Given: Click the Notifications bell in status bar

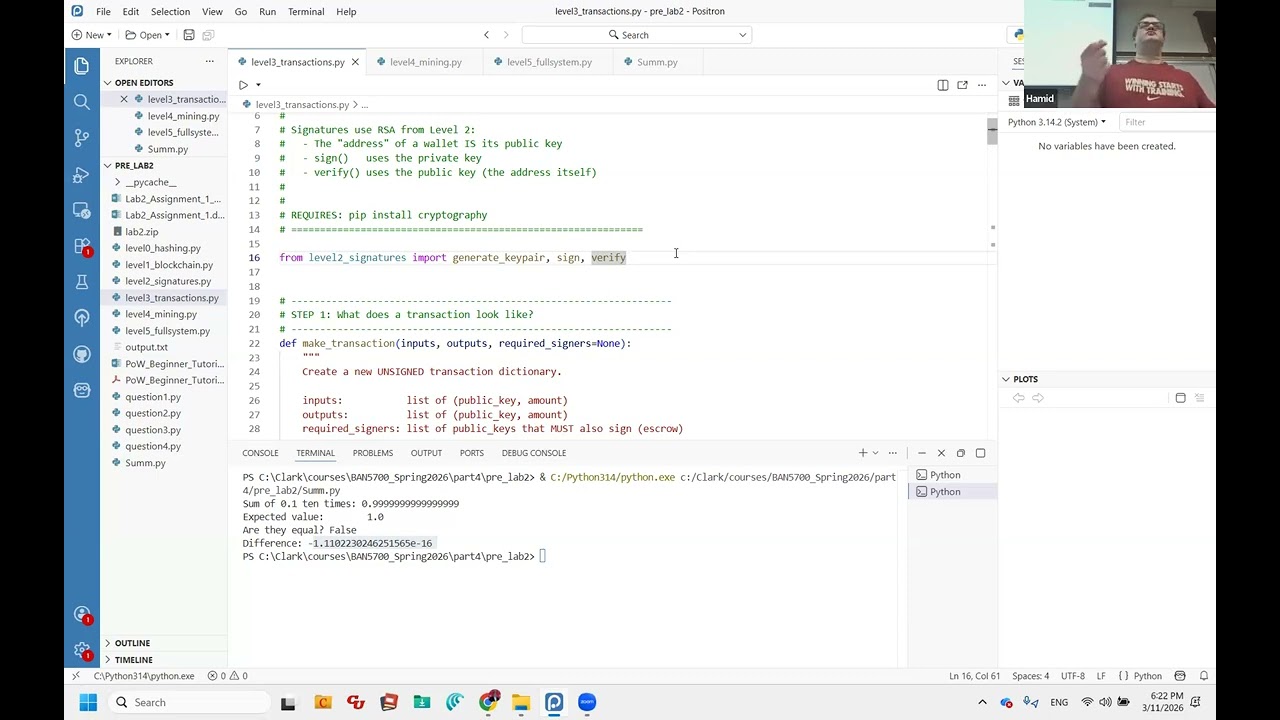Looking at the screenshot, I should (x=1204, y=676).
